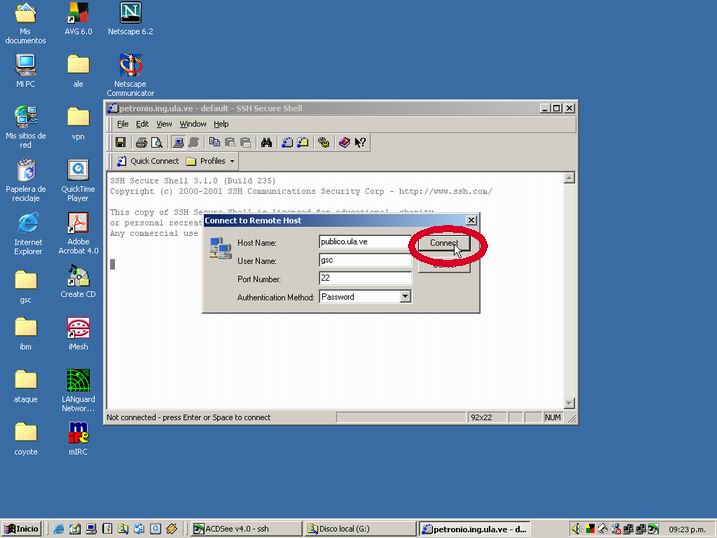Select the mIRC desktop icon

coord(78,439)
